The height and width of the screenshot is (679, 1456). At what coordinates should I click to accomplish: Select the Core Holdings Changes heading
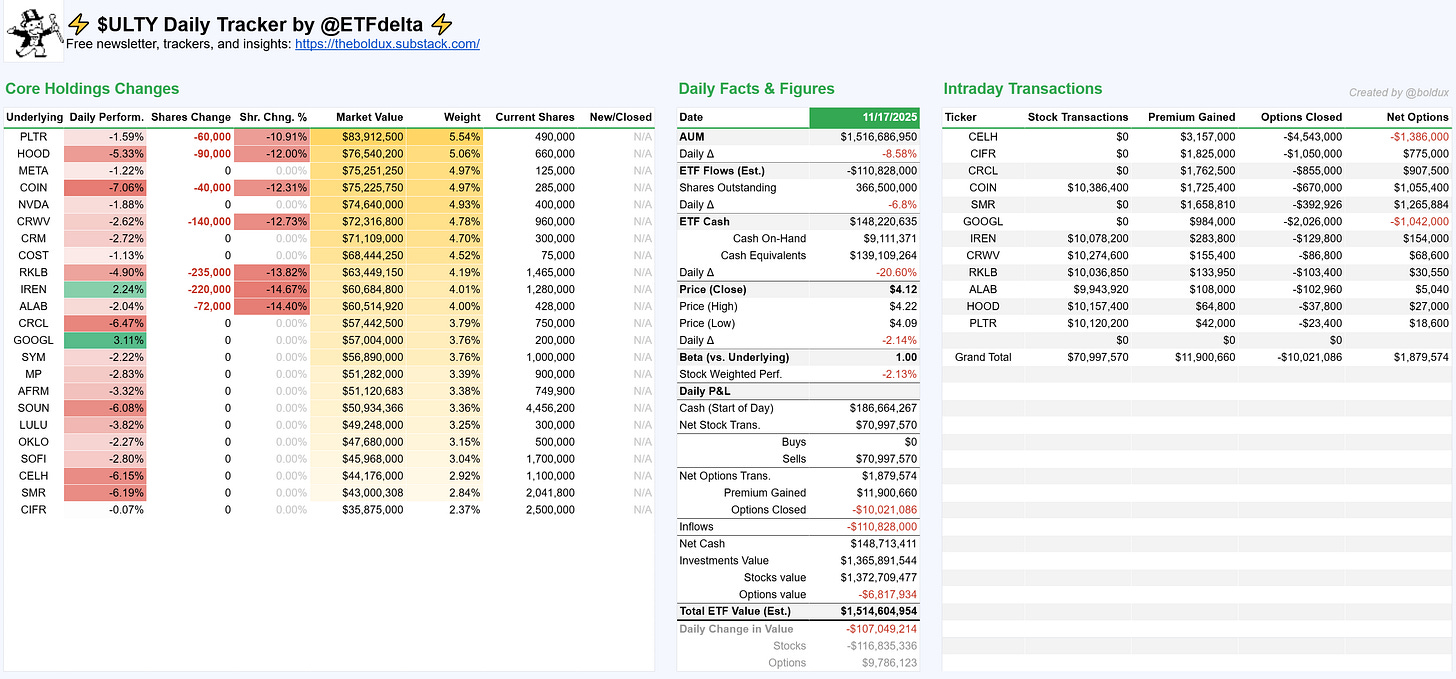coord(92,89)
